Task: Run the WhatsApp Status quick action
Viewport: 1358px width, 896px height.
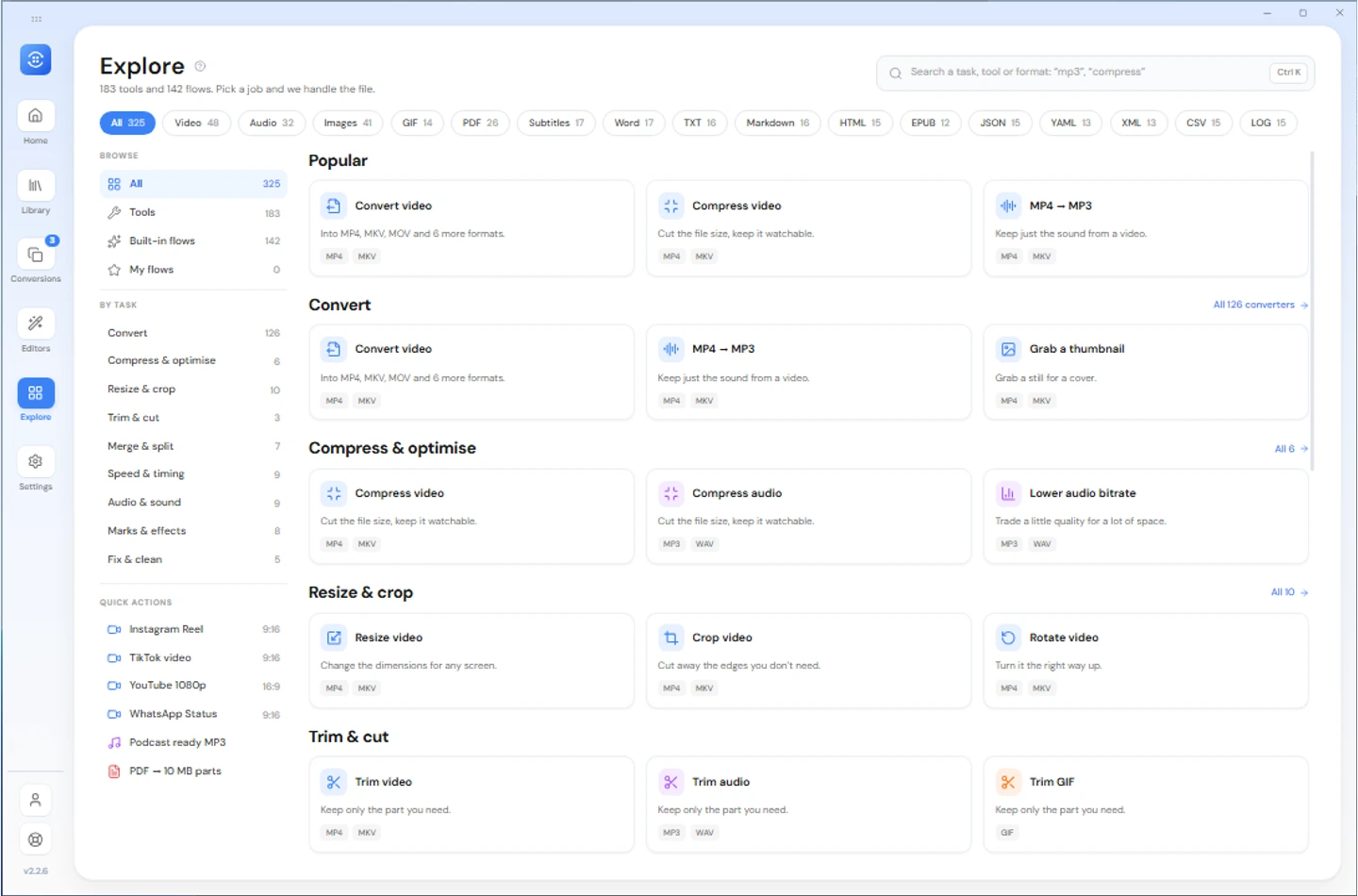Action: point(193,715)
